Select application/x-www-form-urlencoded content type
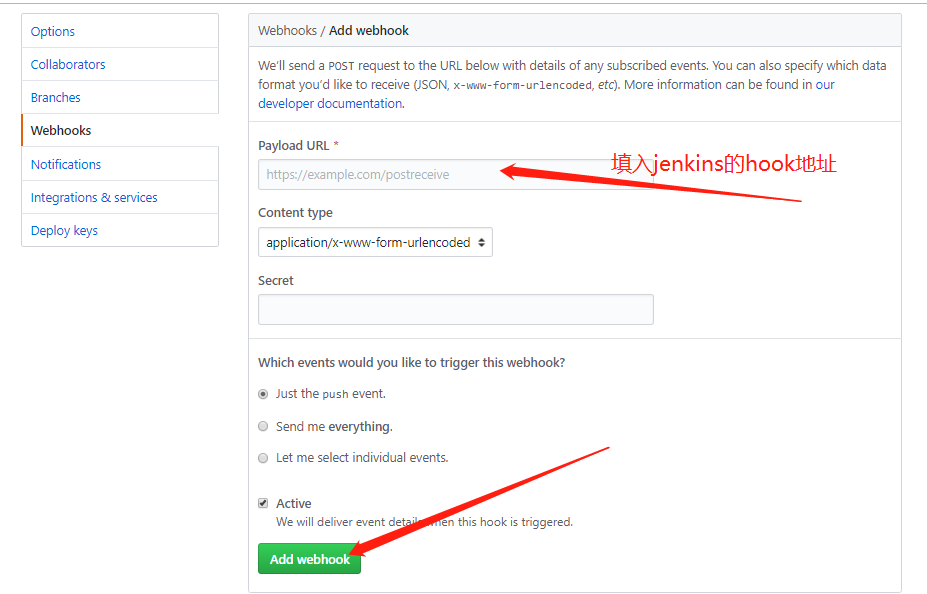 [x=375, y=241]
